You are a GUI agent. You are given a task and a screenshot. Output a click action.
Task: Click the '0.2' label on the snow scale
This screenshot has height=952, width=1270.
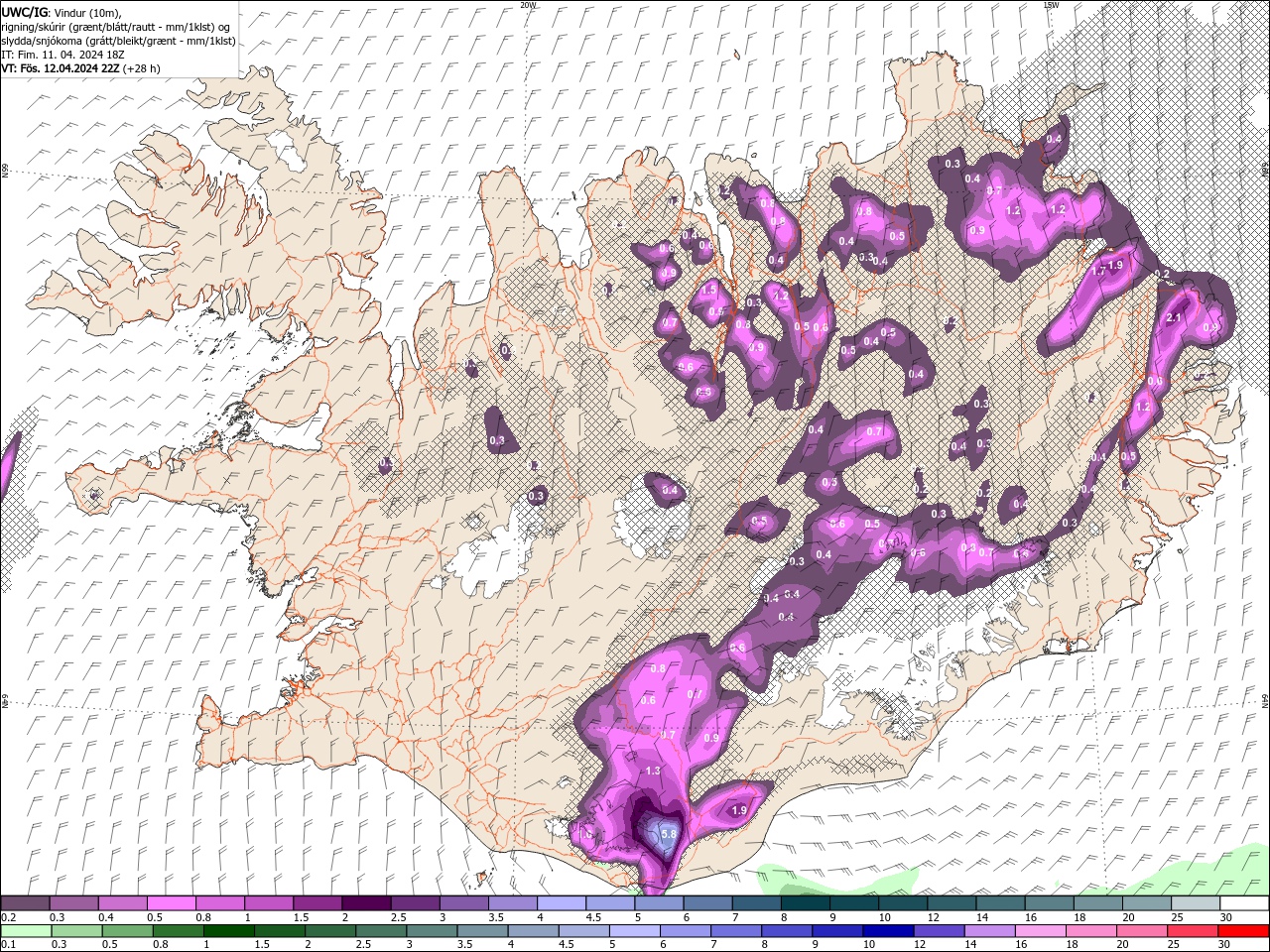8,917
